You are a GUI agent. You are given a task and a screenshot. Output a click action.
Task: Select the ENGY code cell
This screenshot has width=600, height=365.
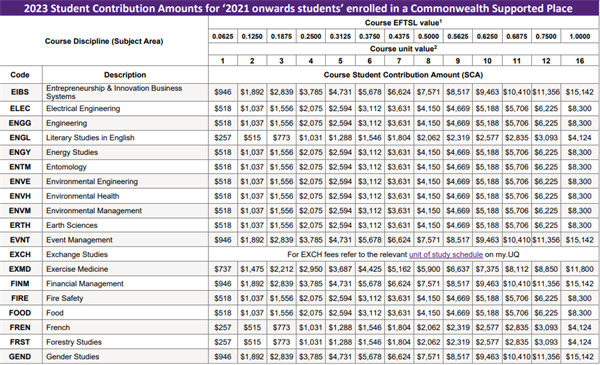(20, 152)
